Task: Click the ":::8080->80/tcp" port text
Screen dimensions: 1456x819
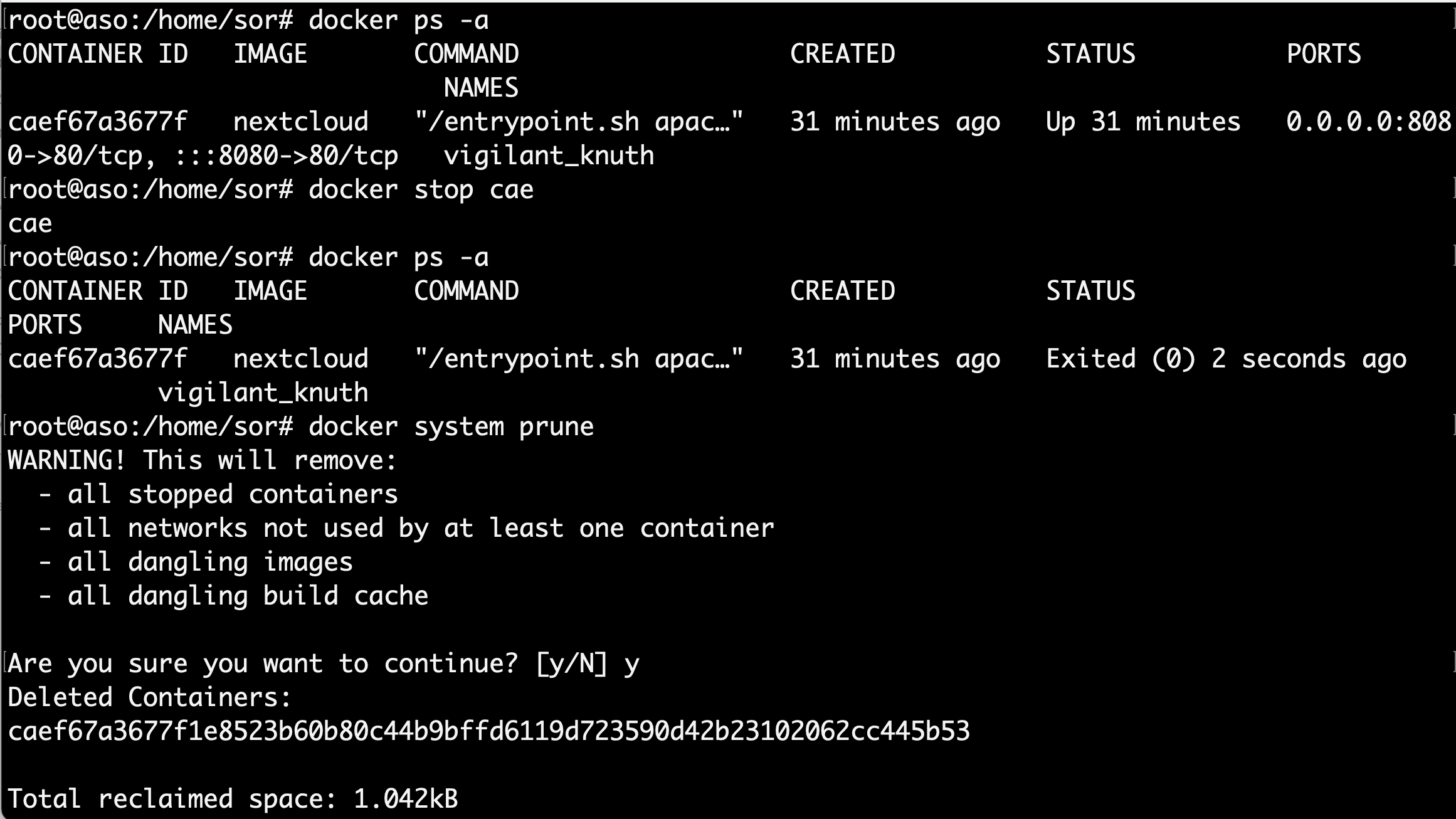Action: 286,156
